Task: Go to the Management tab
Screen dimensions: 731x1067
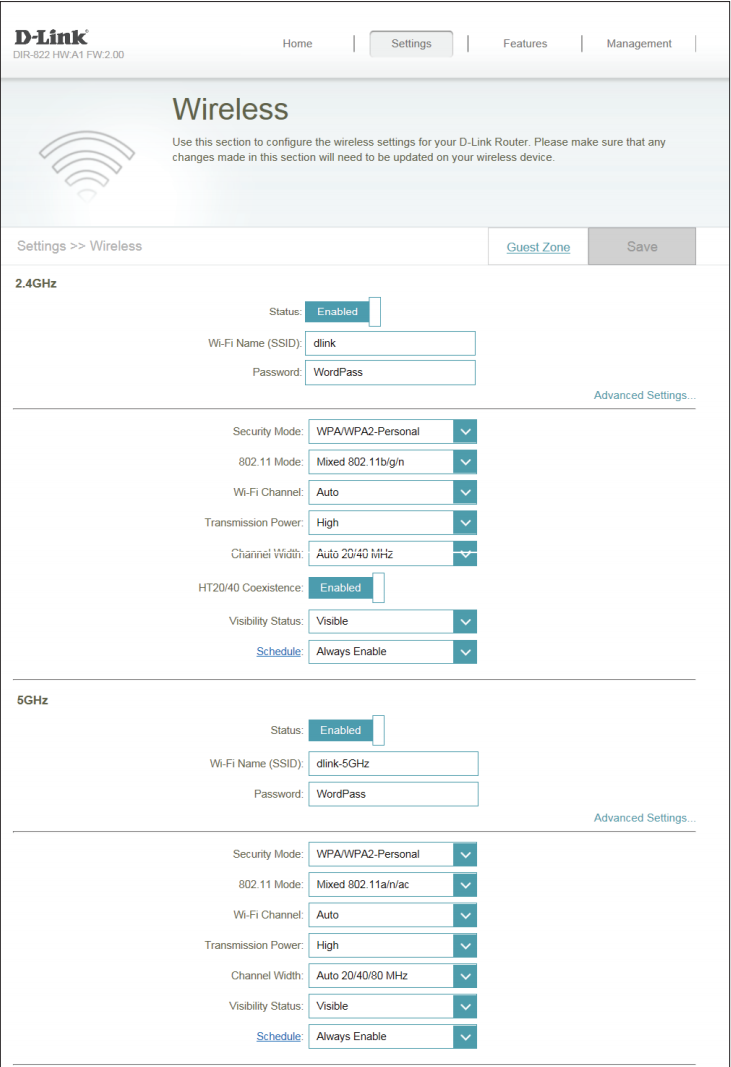Action: coord(638,44)
